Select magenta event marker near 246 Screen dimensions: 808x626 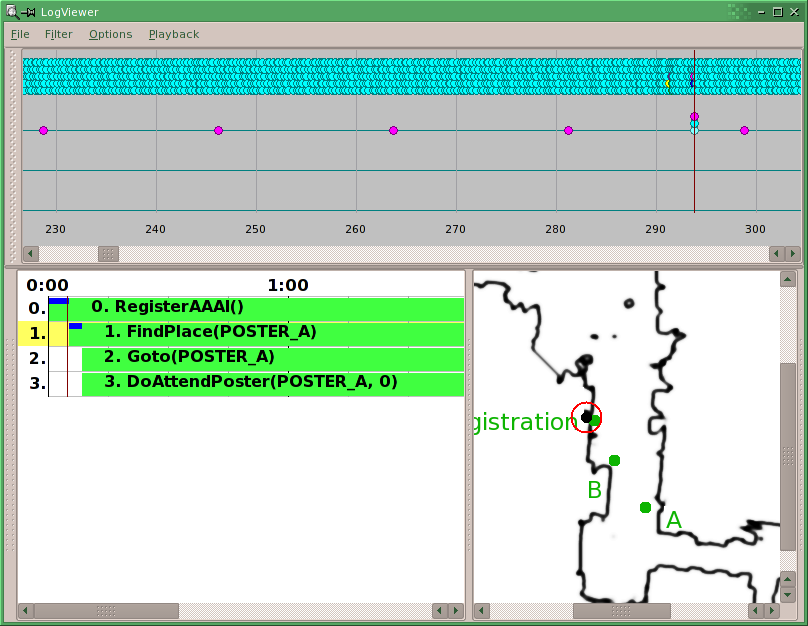coord(218,130)
